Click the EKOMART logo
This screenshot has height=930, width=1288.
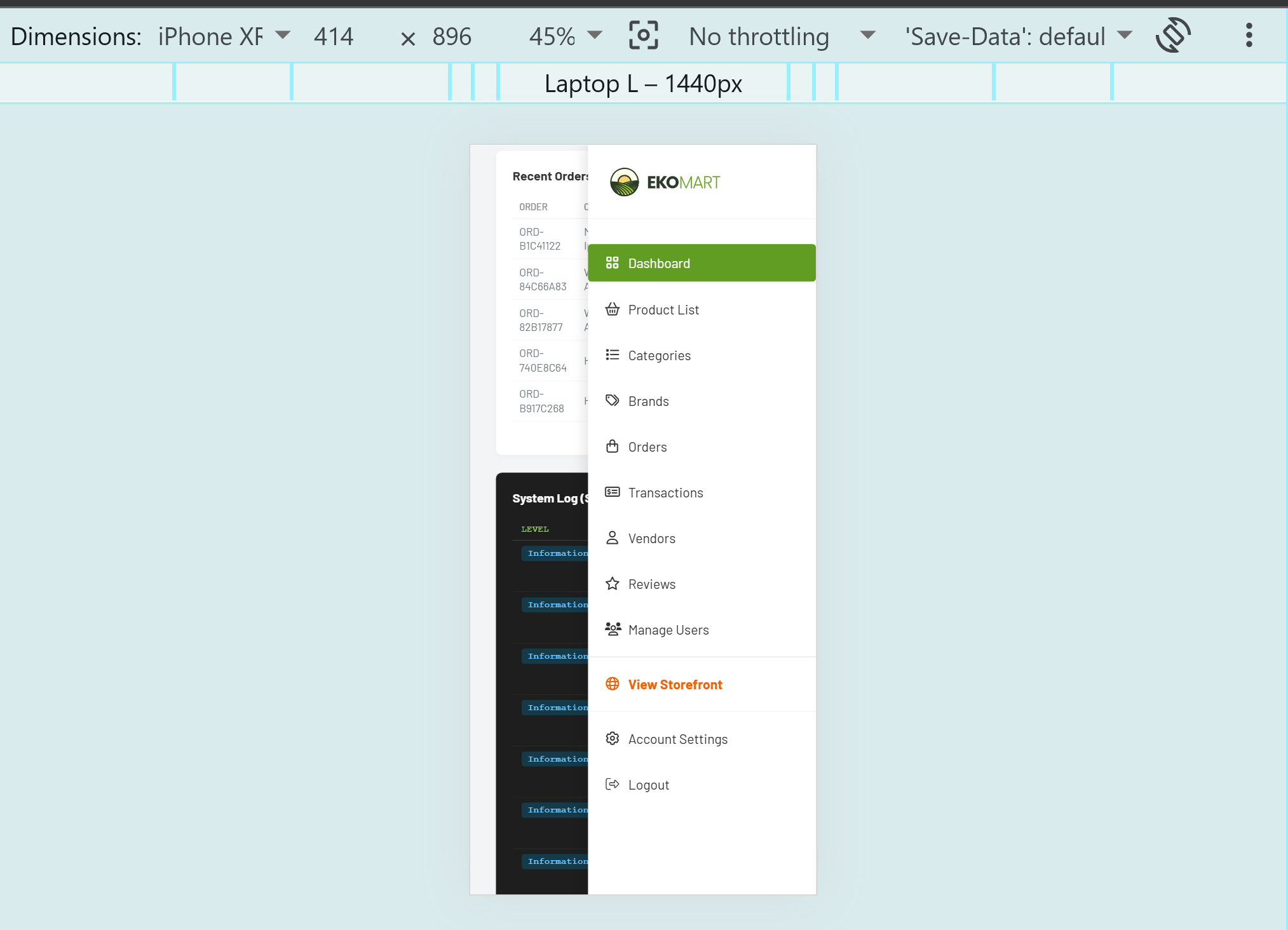coord(665,182)
